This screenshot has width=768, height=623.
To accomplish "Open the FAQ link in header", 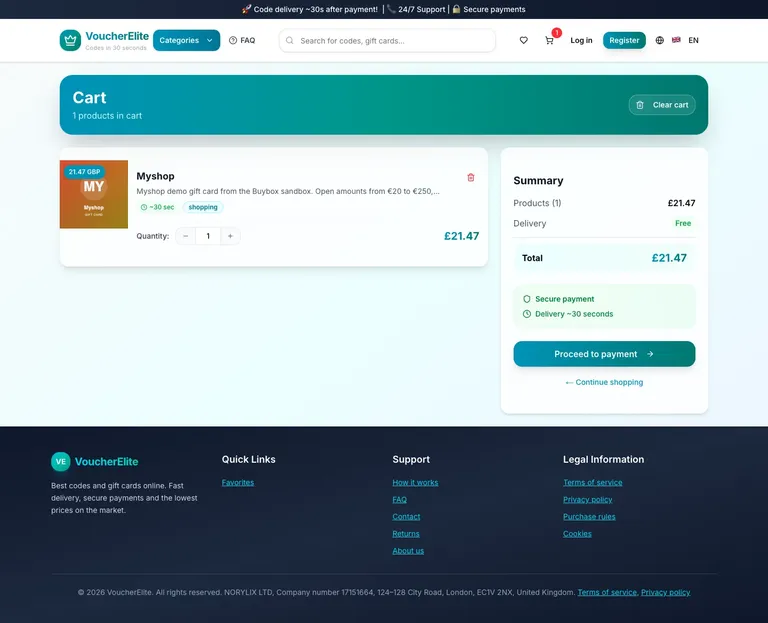I will (242, 40).
